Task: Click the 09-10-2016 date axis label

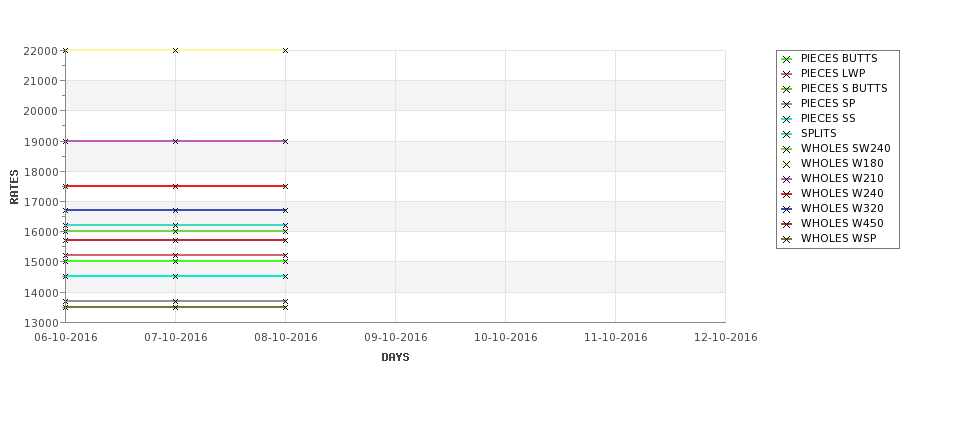Action: click(x=395, y=338)
